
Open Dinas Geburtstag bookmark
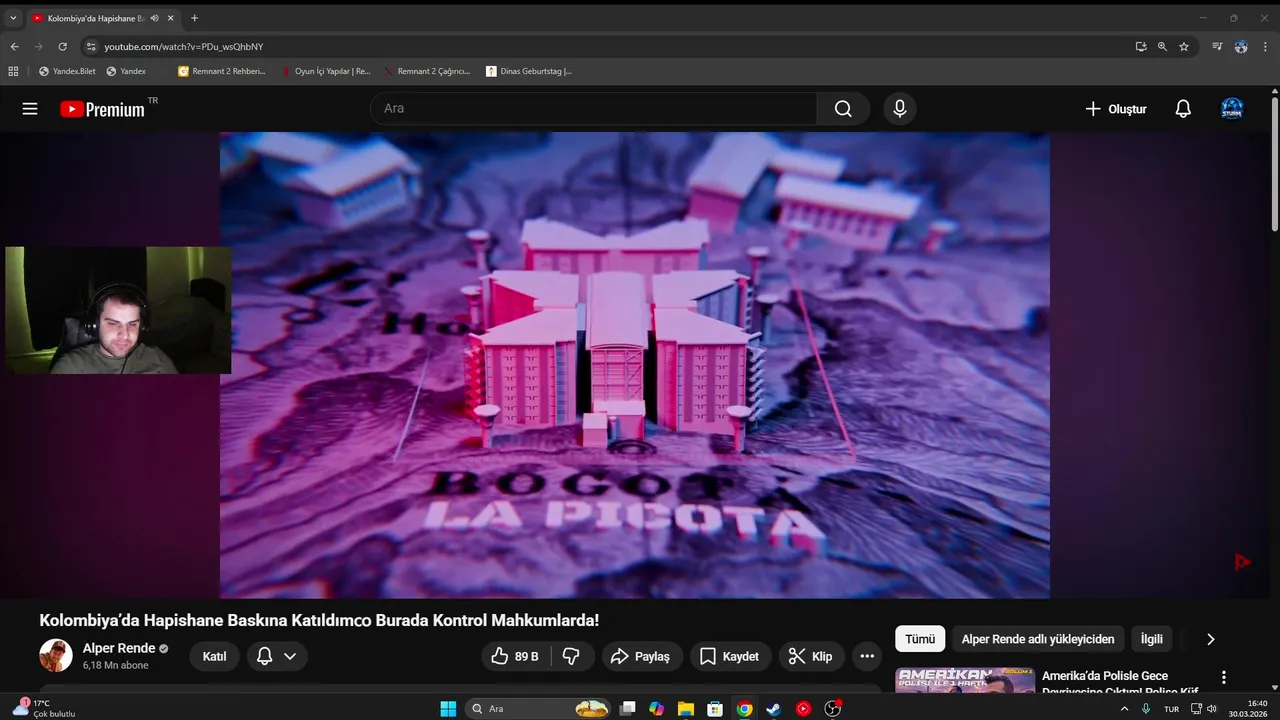(529, 71)
